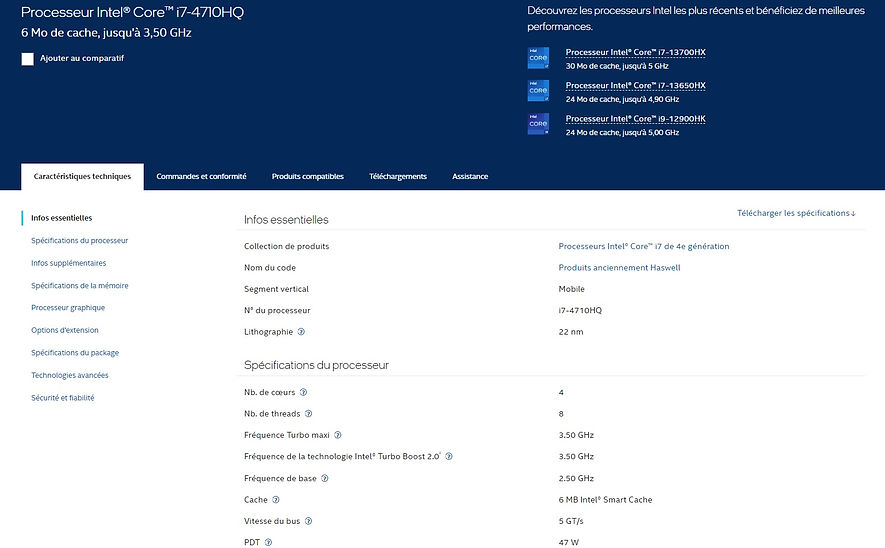Click the 24 Mo de cache, jusqu'à 5,00 GHz text
The width and height of the screenshot is (885, 548).
click(622, 133)
